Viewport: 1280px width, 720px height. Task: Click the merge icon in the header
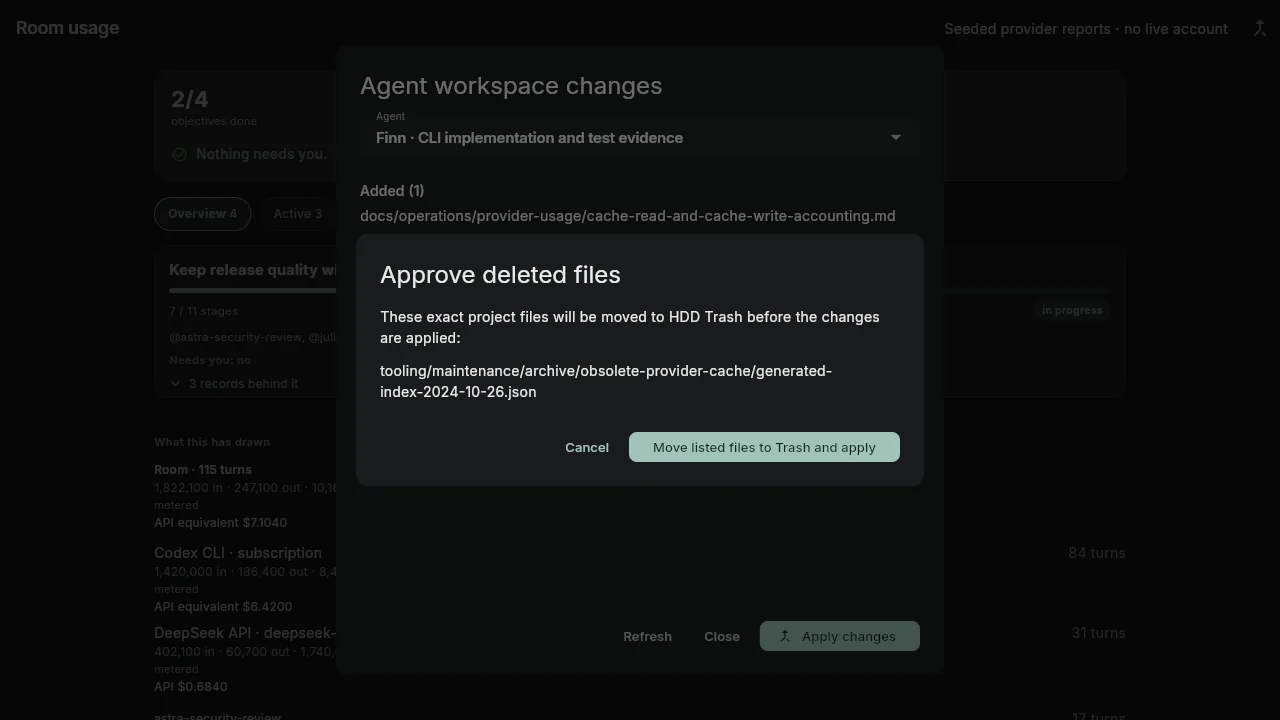pyautogui.click(x=1260, y=28)
